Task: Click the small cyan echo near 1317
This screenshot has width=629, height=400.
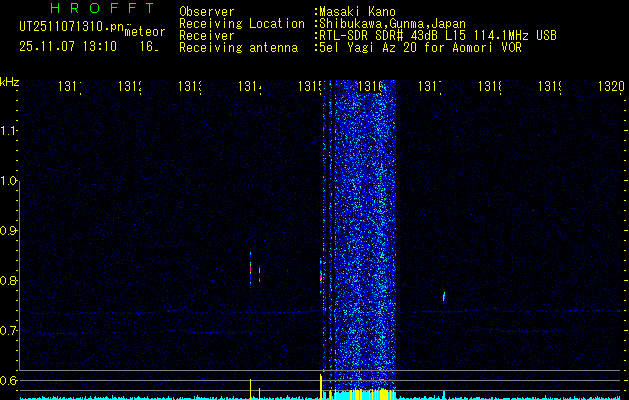Action: click(x=444, y=297)
